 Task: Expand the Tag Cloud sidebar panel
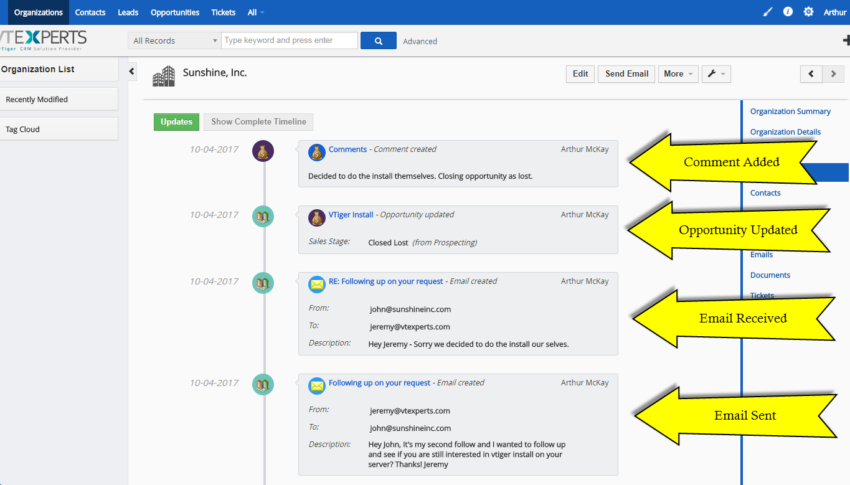tap(59, 129)
